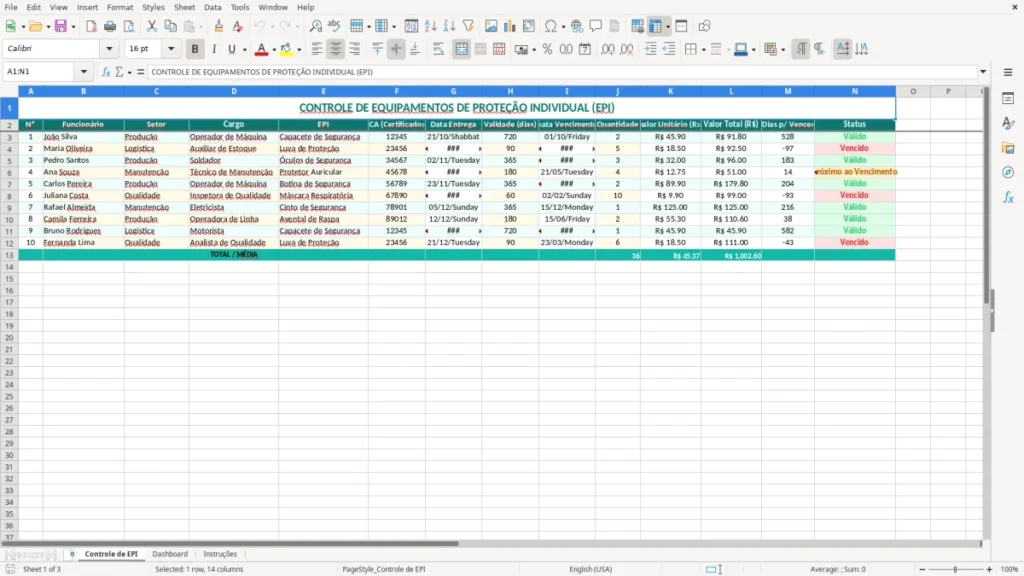Click Increase Indent icon
The image size is (1024, 576).
650,49
